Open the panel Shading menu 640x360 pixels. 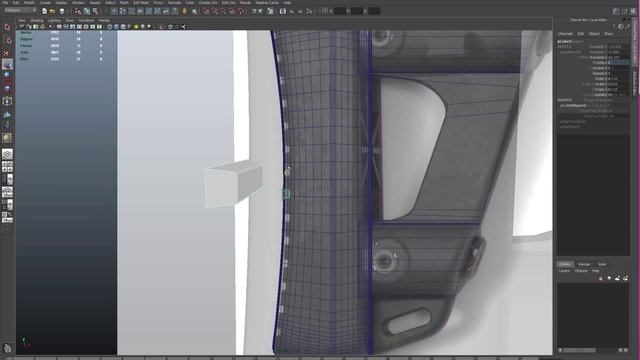(37, 20)
